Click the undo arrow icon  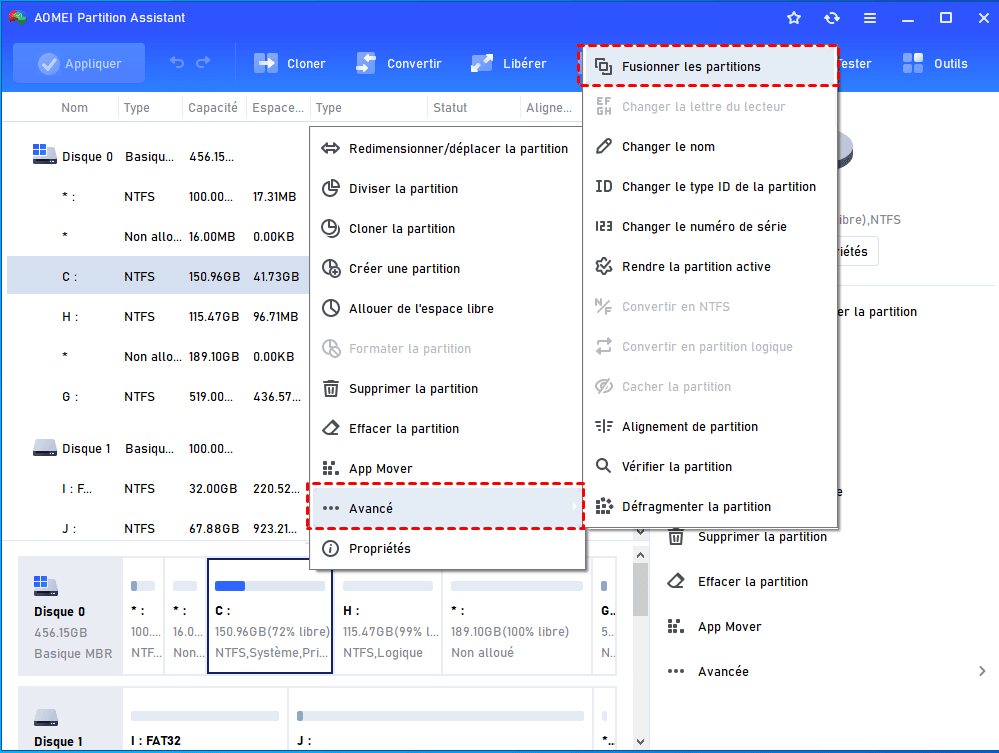click(x=177, y=63)
